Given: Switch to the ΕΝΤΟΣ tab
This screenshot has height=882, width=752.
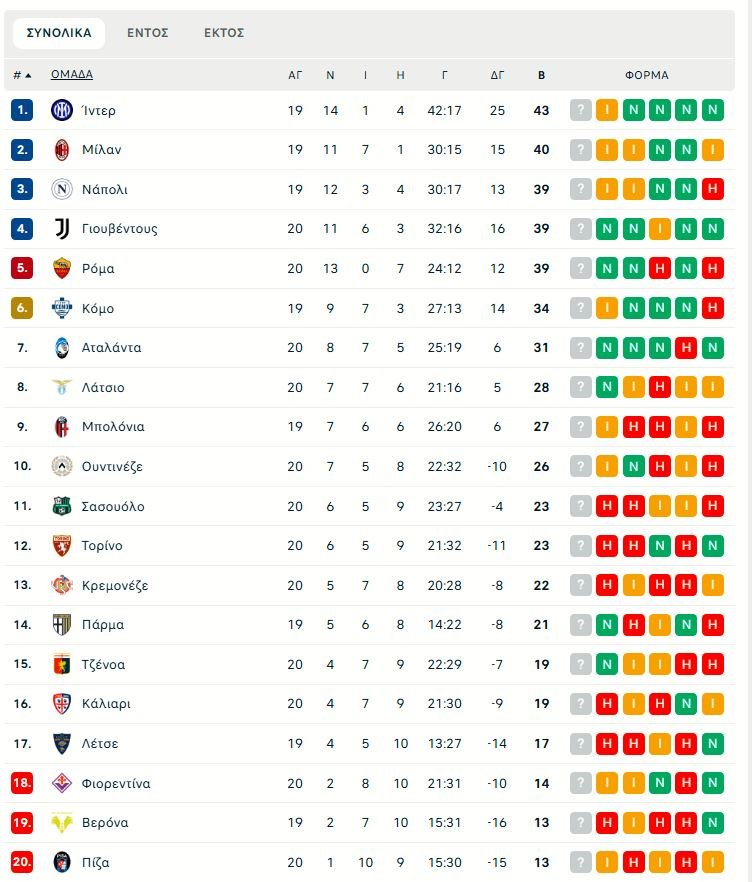Looking at the screenshot, I should tap(148, 33).
